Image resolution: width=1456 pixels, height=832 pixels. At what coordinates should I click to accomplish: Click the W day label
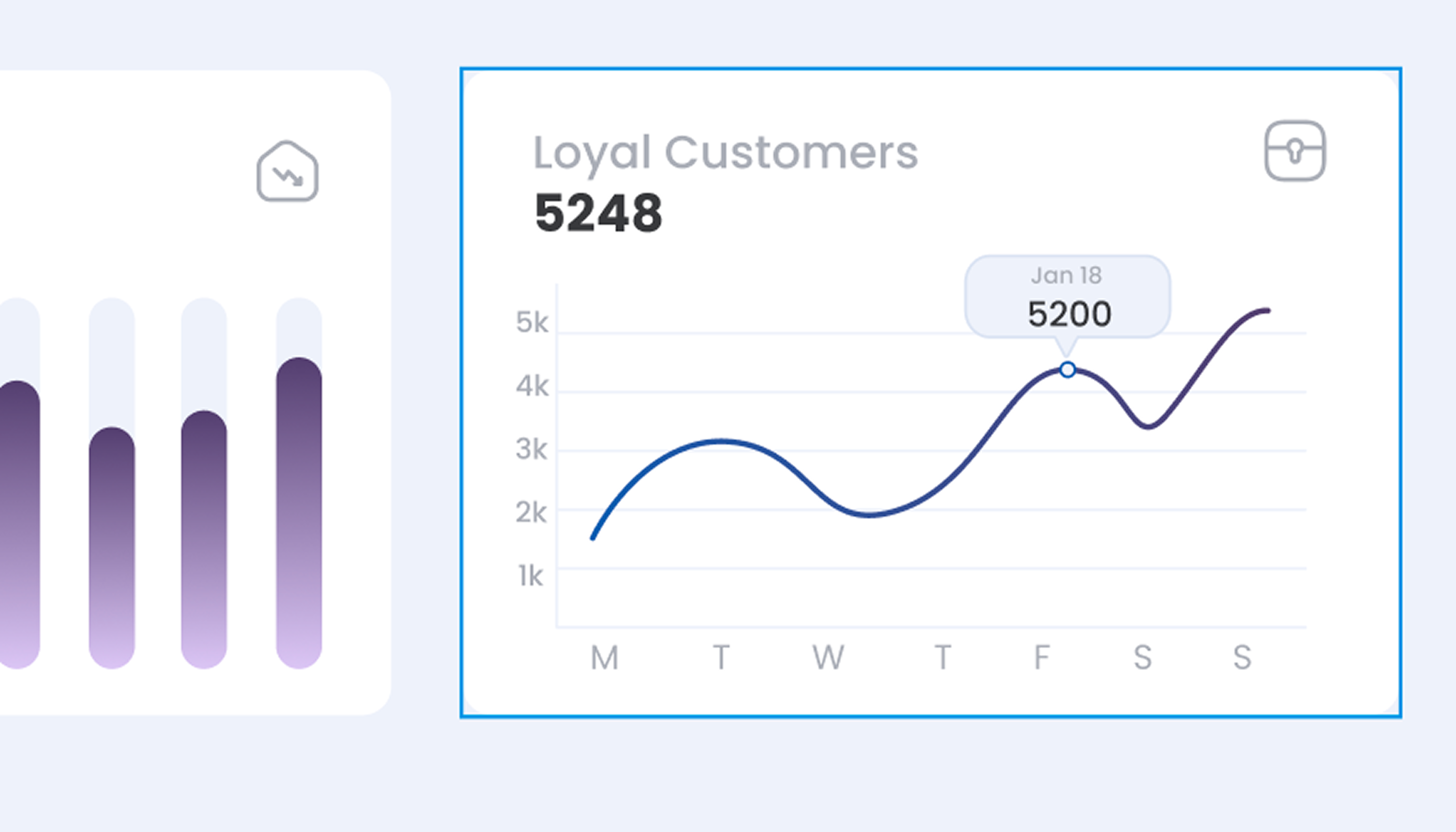coord(828,658)
